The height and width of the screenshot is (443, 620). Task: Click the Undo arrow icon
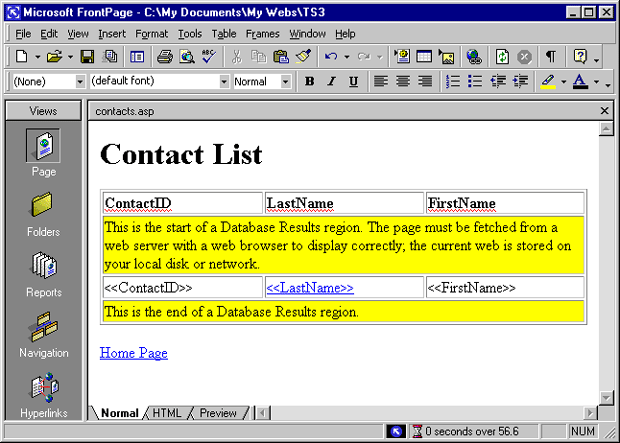331,57
